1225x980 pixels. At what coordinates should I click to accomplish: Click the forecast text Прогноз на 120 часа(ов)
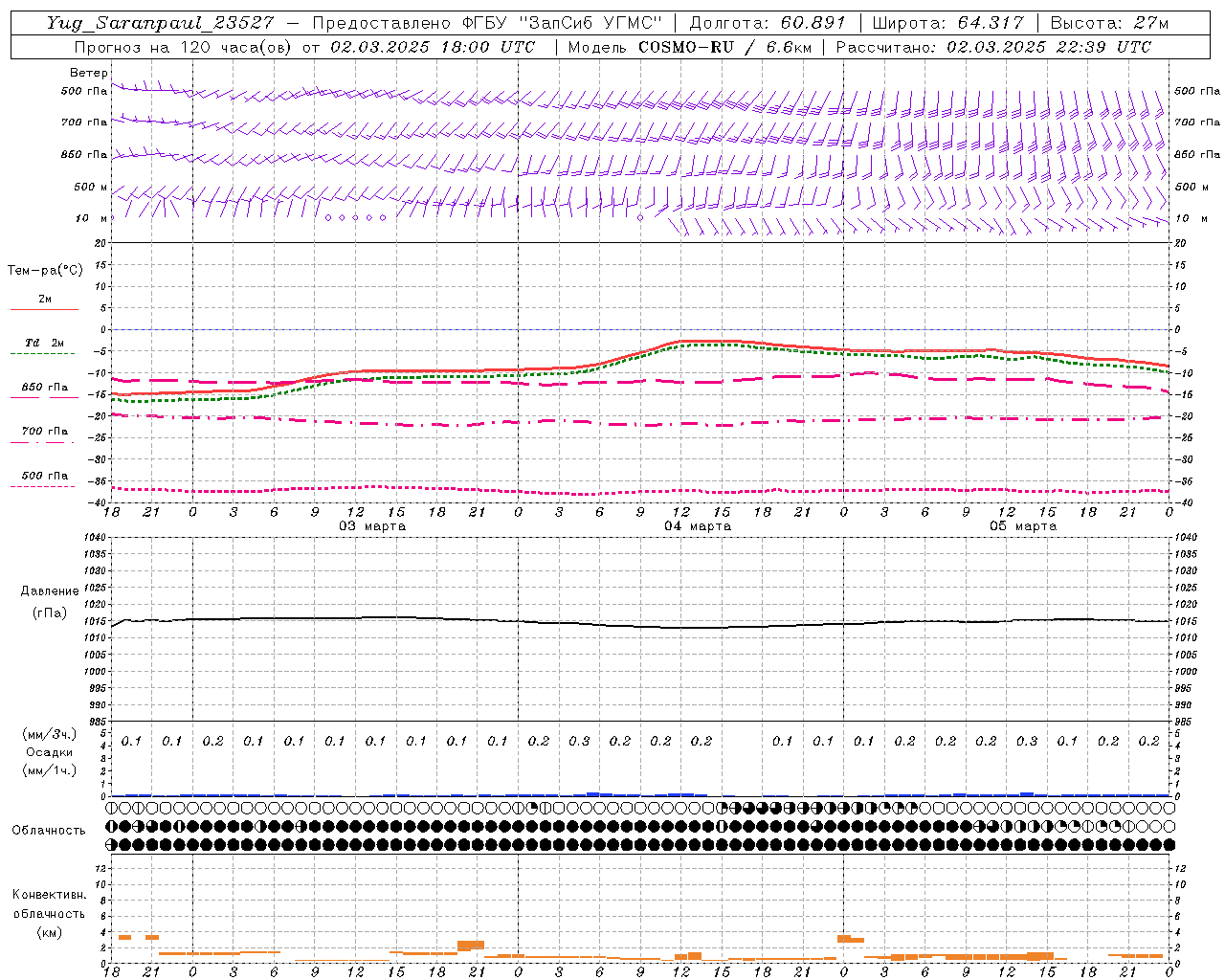184,47
